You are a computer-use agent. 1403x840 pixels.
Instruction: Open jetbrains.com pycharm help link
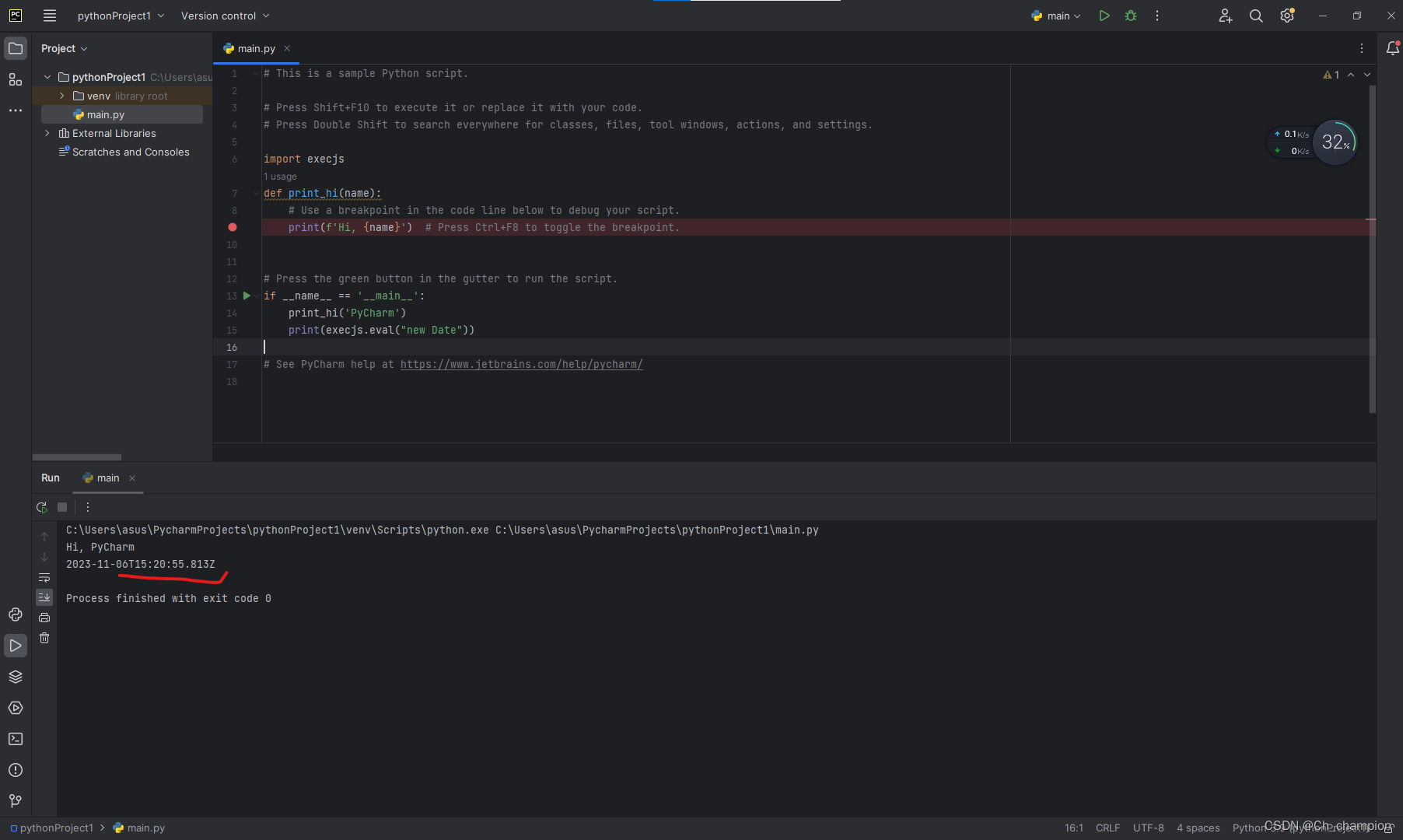(521, 364)
